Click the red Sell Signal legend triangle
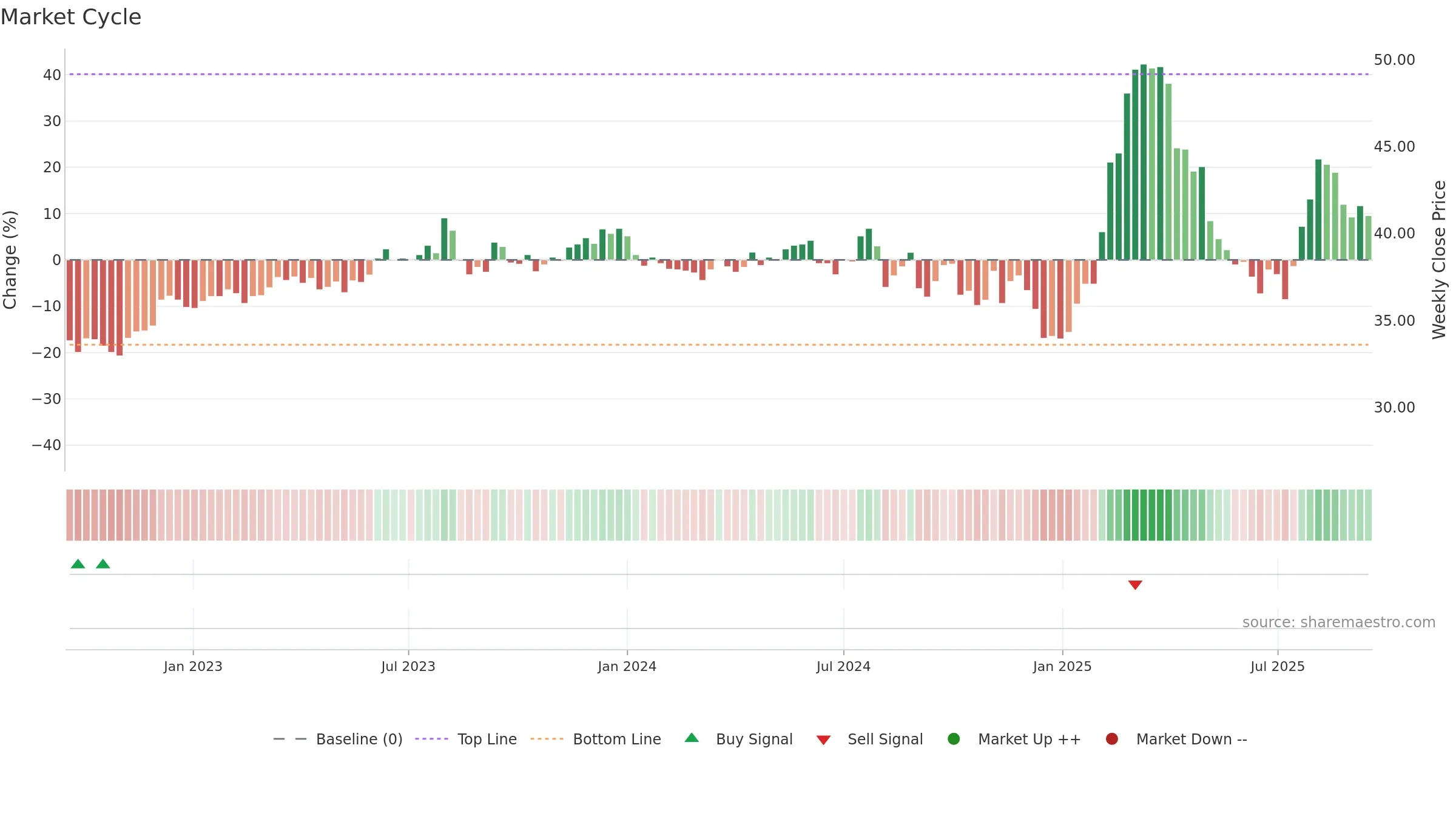 point(823,740)
